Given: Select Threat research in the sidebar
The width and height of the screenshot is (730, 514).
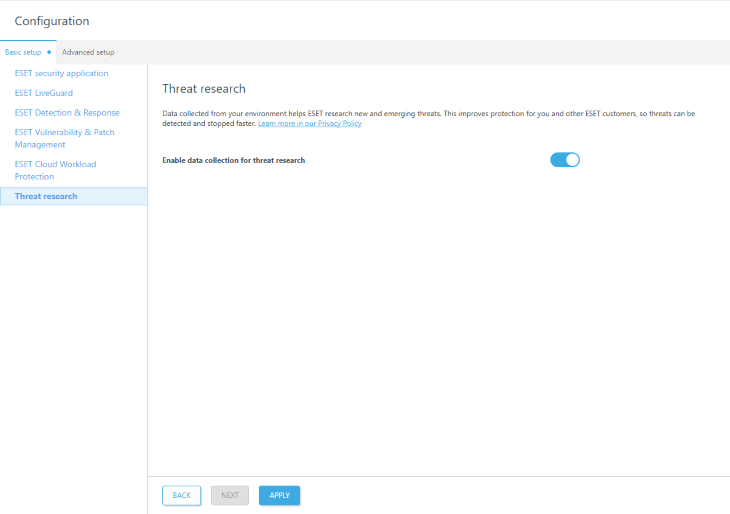Looking at the screenshot, I should [74, 196].
